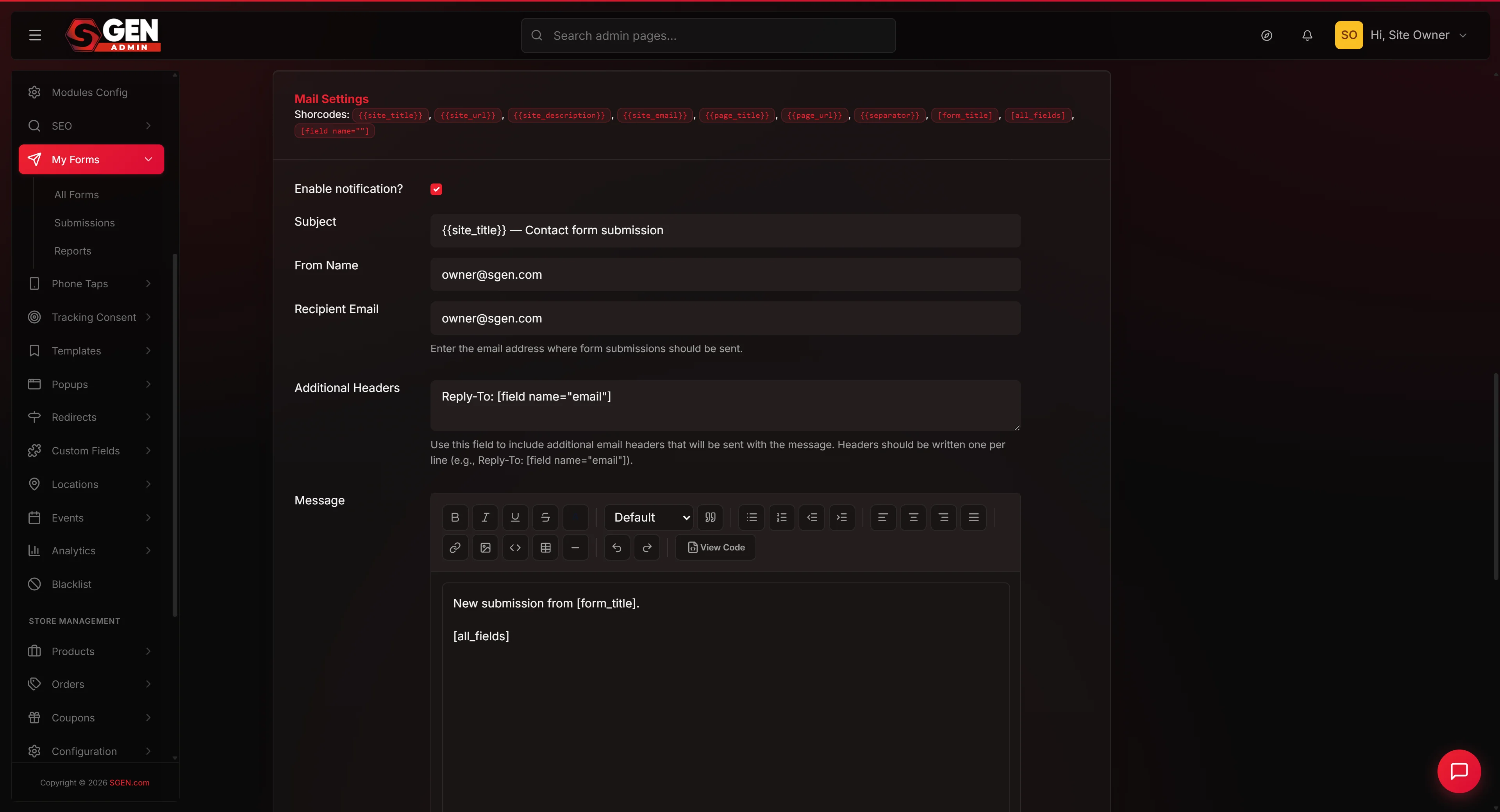
Task: Insert a table in the message
Action: 546,548
